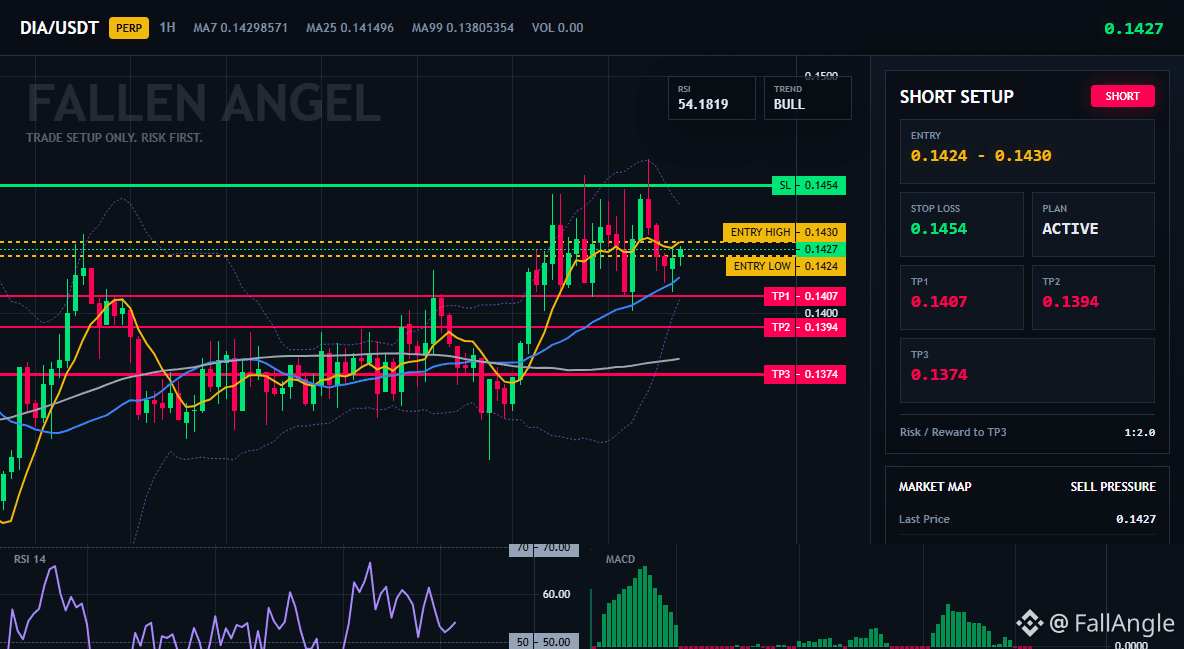Click the ENTRY LOW 0.1424 chart label
The image size is (1184, 649).
[785, 266]
